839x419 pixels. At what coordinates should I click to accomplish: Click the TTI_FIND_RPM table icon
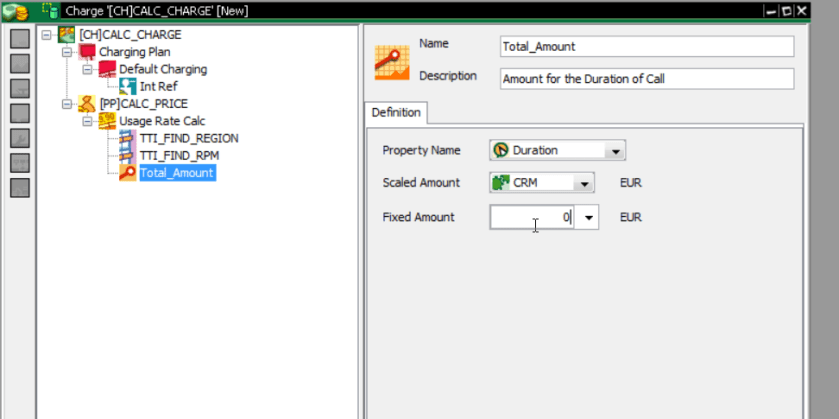[x=127, y=155]
